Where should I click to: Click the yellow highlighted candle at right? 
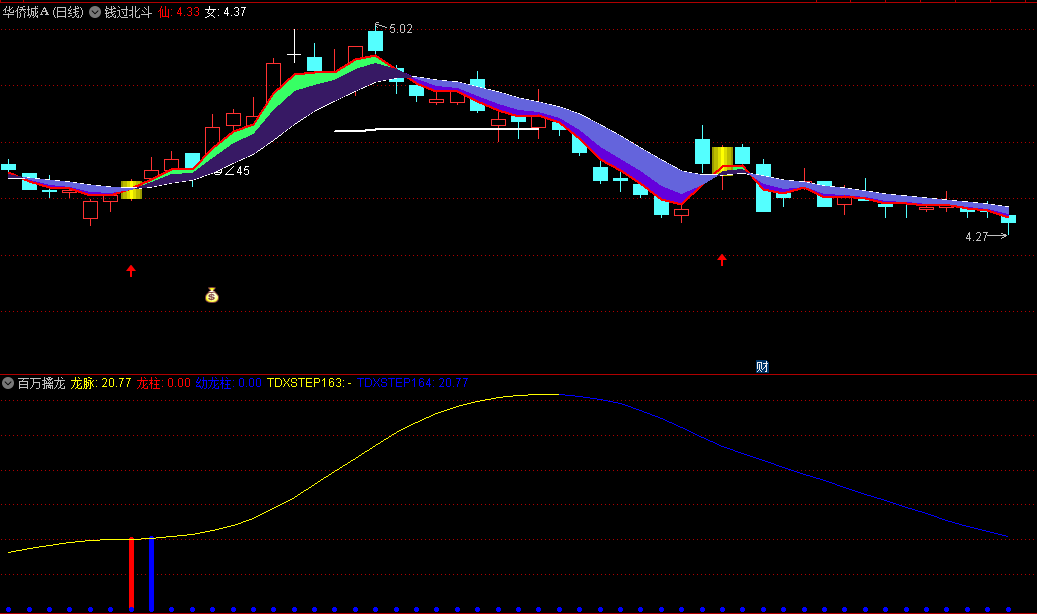click(722, 161)
